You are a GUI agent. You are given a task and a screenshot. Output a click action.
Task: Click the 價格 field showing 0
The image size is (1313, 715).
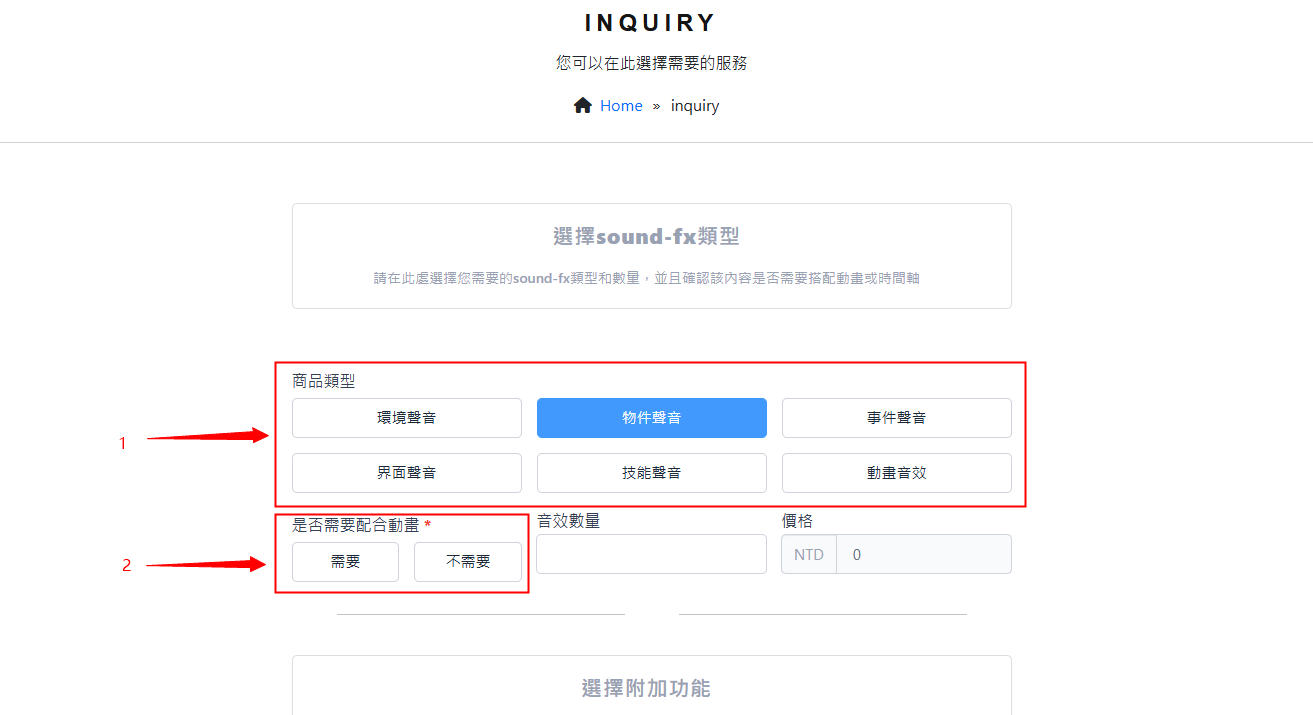(x=923, y=554)
